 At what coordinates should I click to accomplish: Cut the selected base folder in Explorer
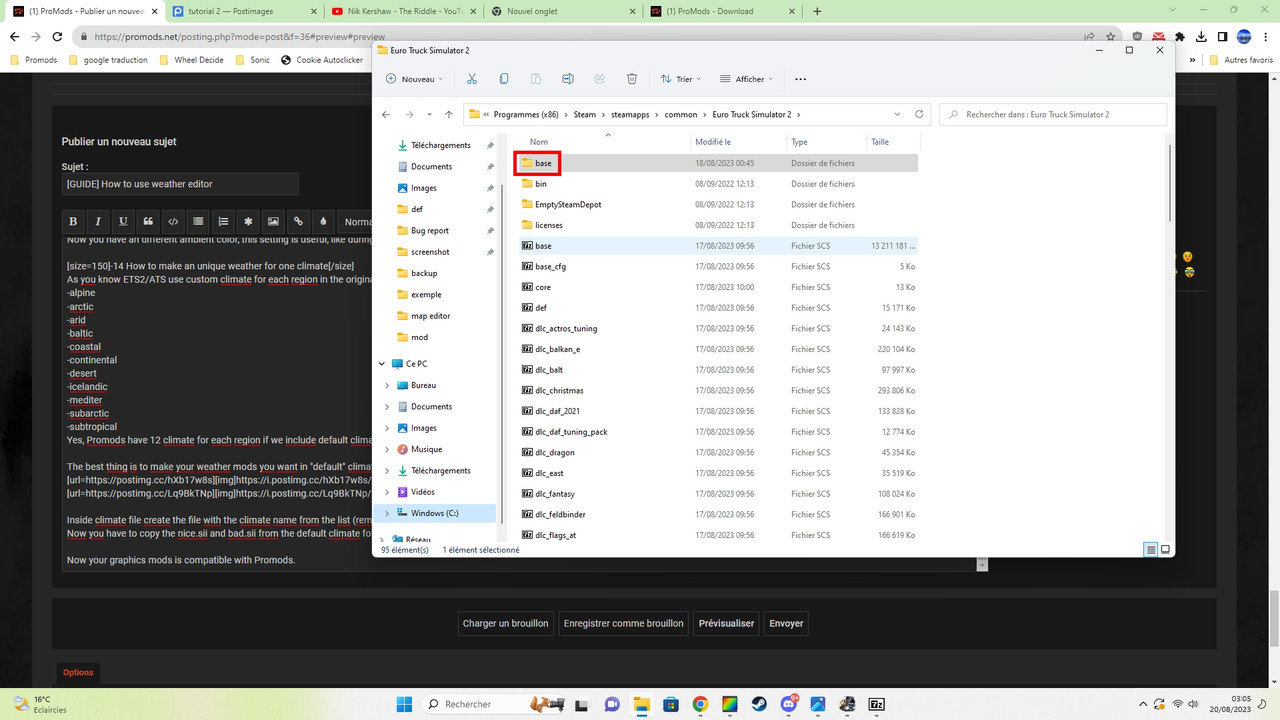(471, 78)
